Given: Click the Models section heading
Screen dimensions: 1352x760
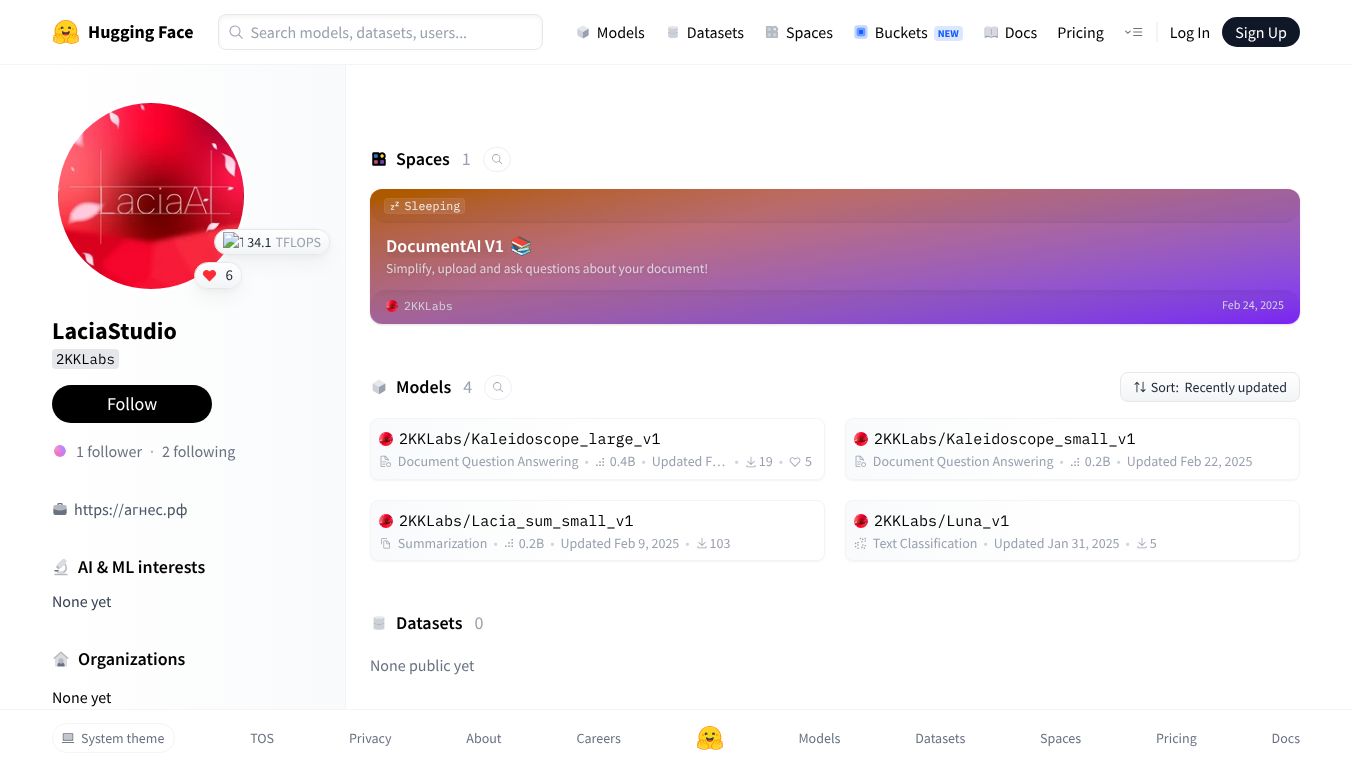Looking at the screenshot, I should click(x=423, y=387).
